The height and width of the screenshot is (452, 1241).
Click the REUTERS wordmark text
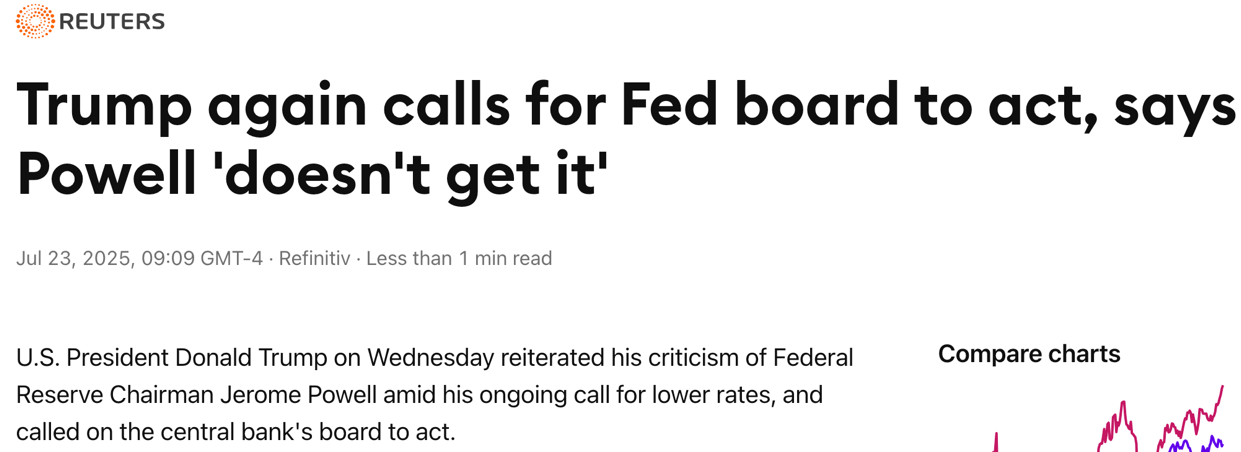[x=112, y=22]
